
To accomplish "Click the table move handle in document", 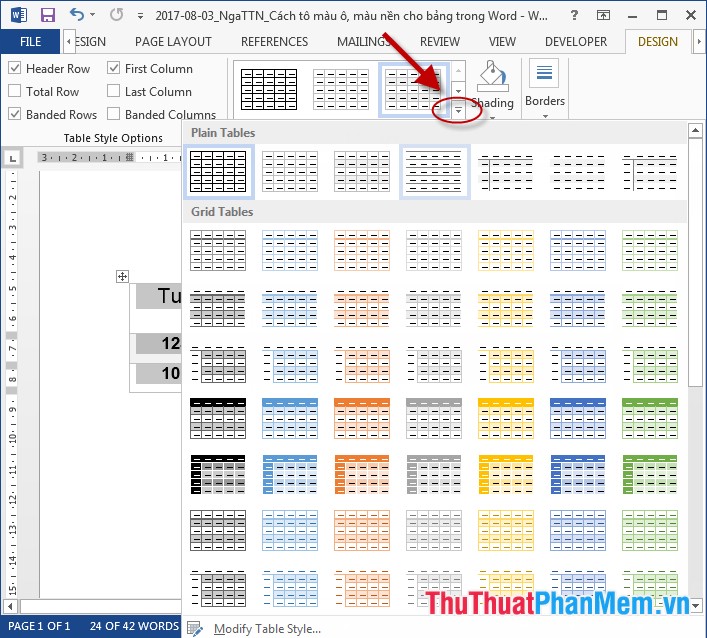I will (x=122, y=276).
